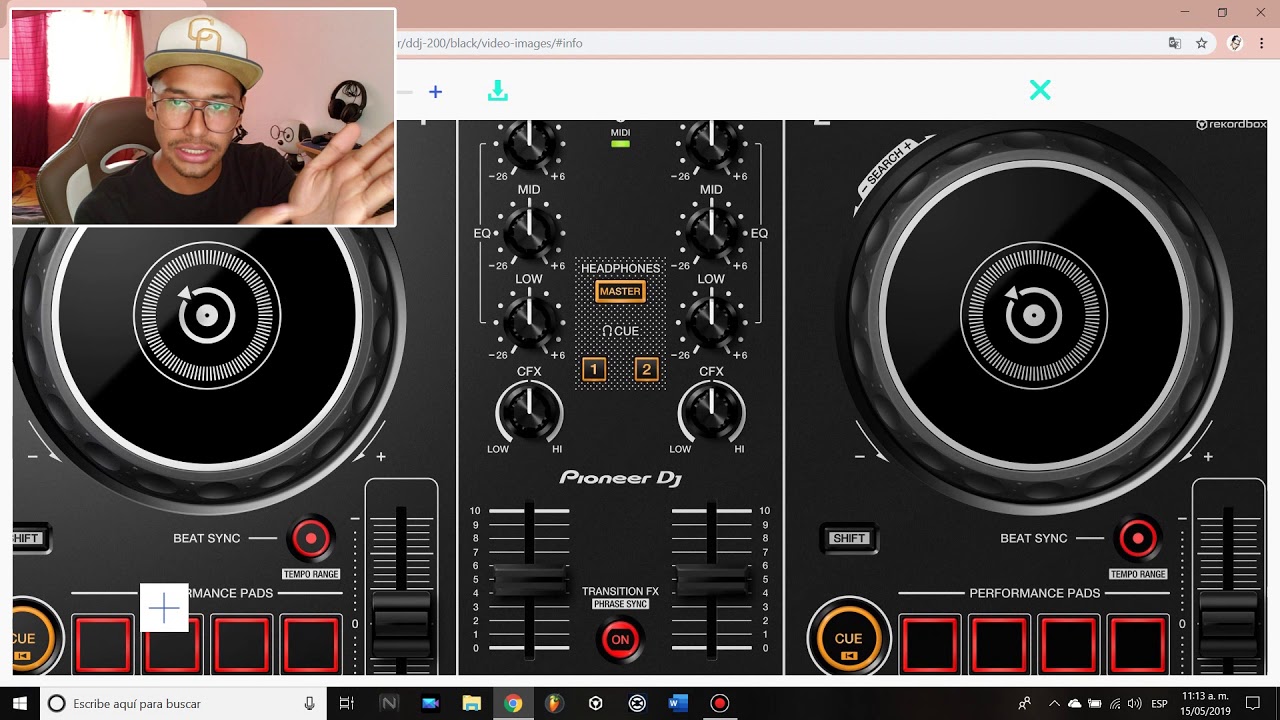This screenshot has width=1280, height=720.
Task: Hit the orange CUE button on right deck
Action: (848, 638)
